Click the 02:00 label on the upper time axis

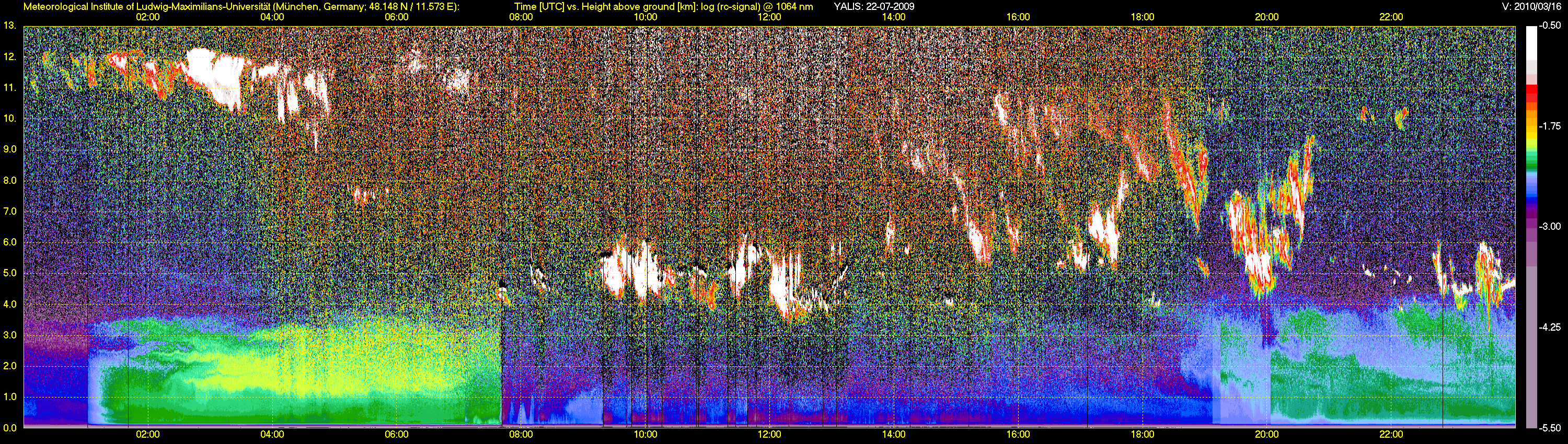pos(147,17)
